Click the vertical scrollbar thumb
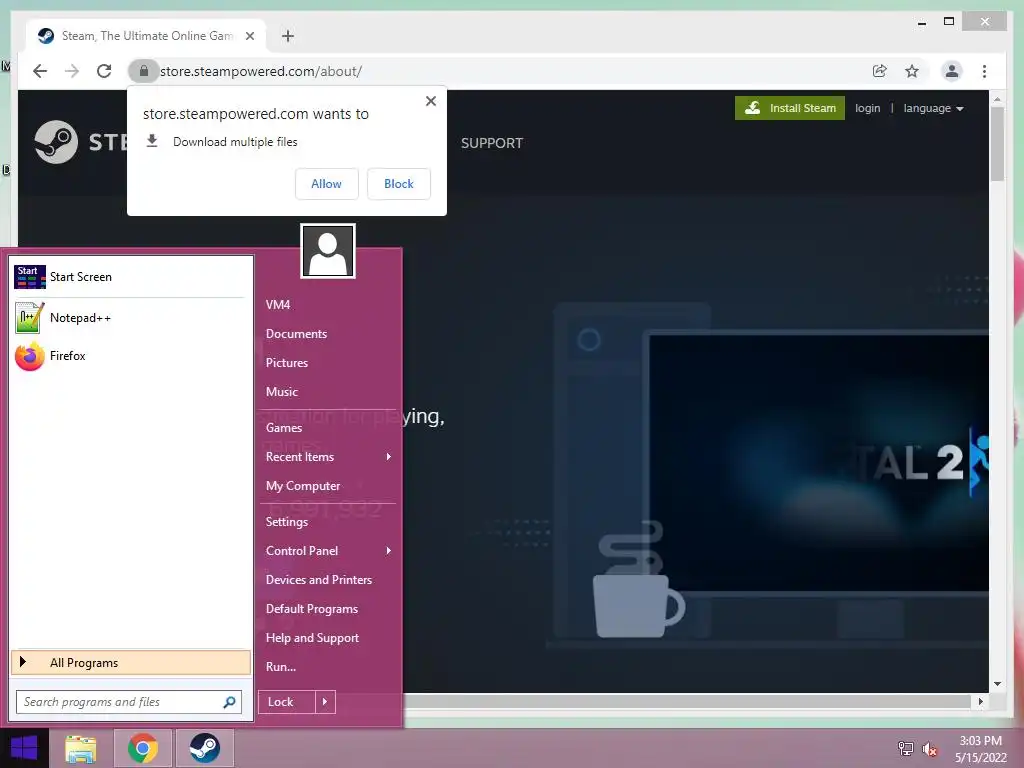The width and height of the screenshot is (1024, 768). point(997,143)
